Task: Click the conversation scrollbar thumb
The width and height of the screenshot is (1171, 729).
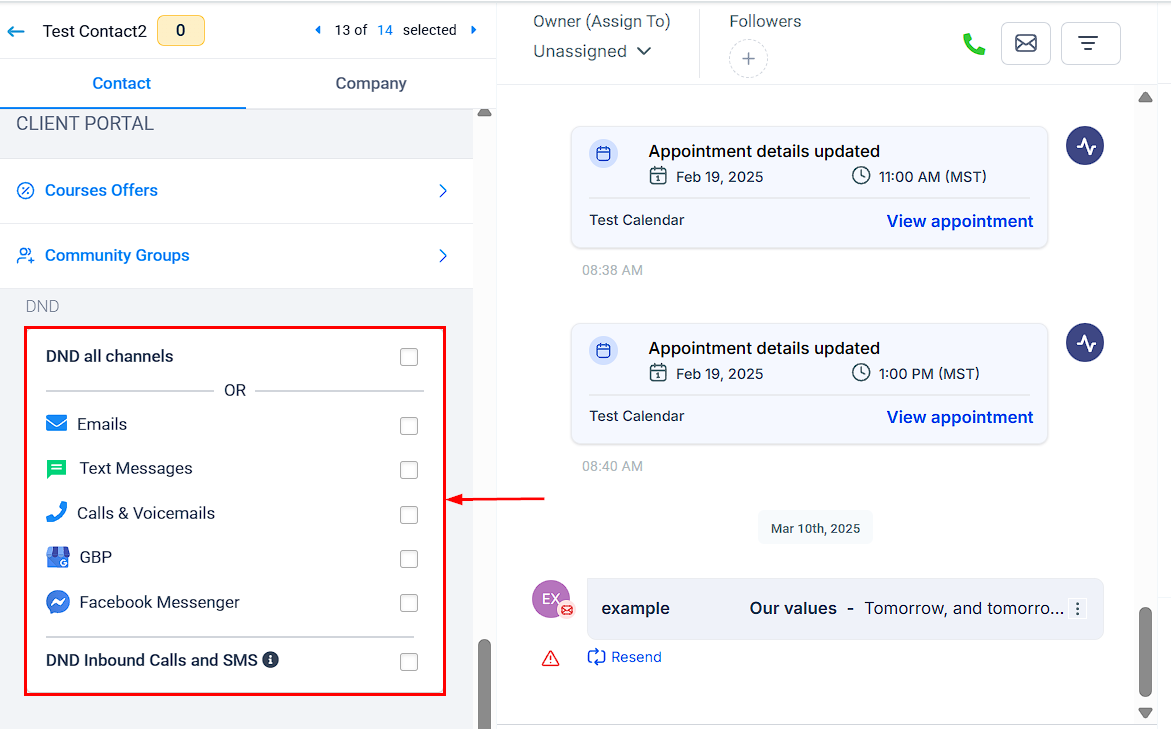Action: pos(1146,651)
